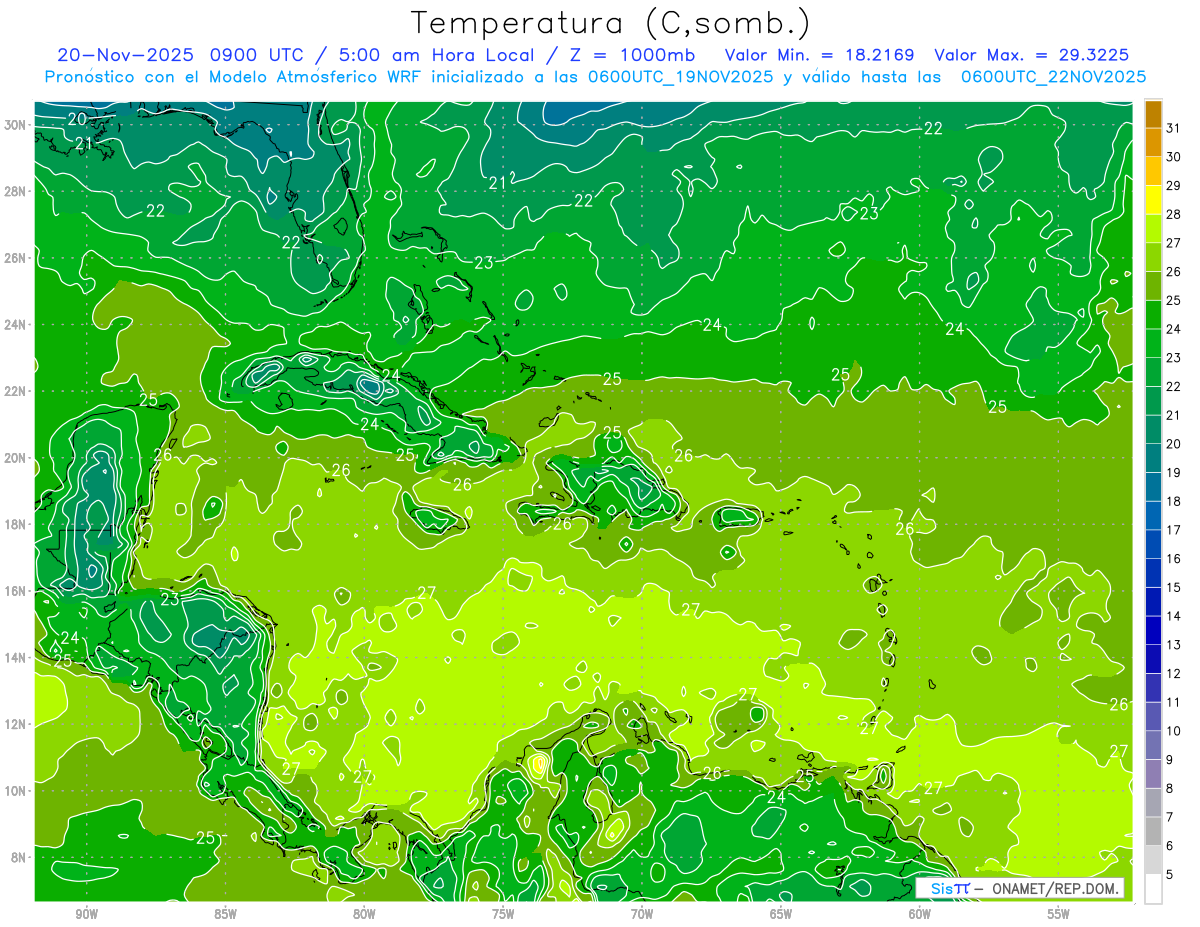
Task: Click the color scale label "31"
Action: click(1174, 128)
